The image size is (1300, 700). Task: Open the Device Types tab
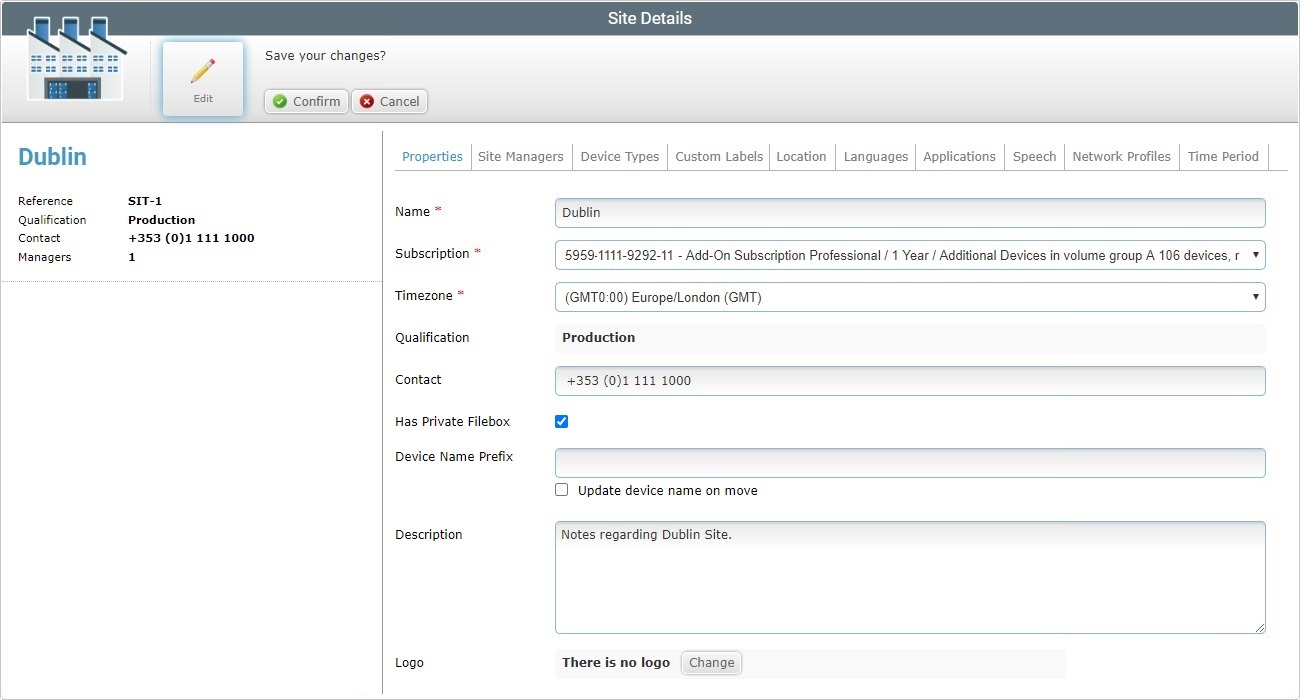point(619,156)
